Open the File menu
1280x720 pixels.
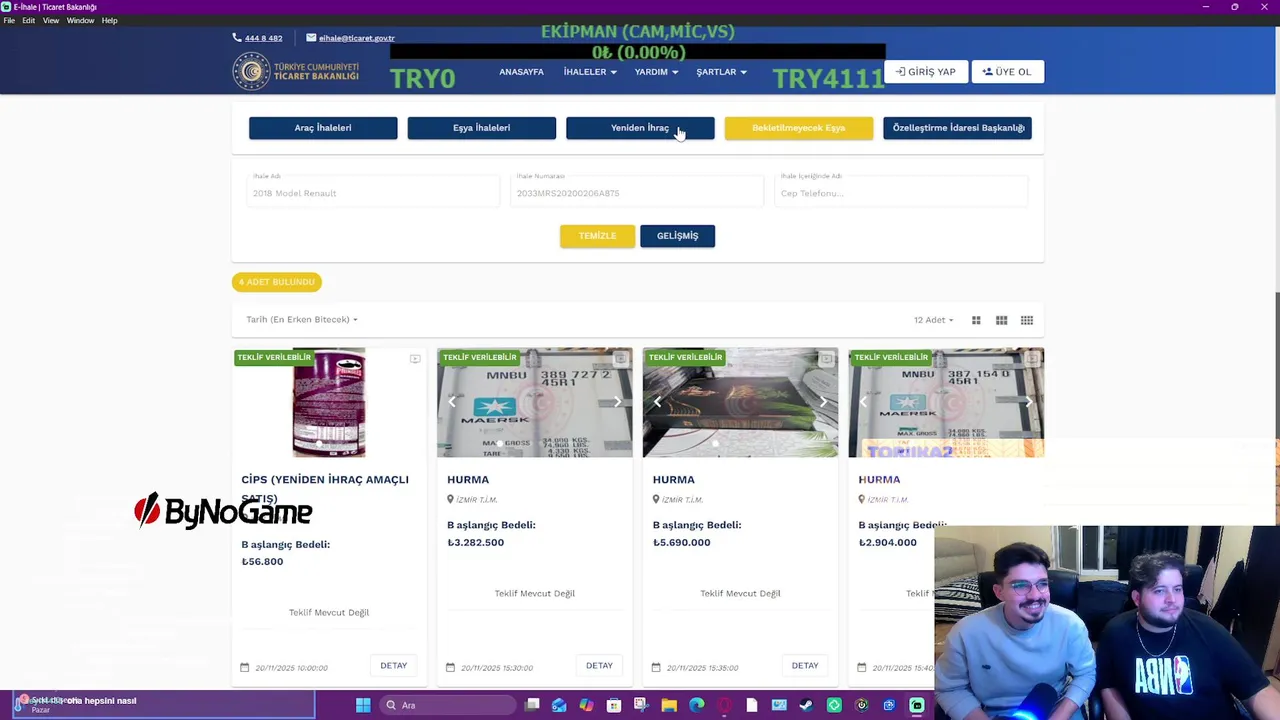[9, 20]
